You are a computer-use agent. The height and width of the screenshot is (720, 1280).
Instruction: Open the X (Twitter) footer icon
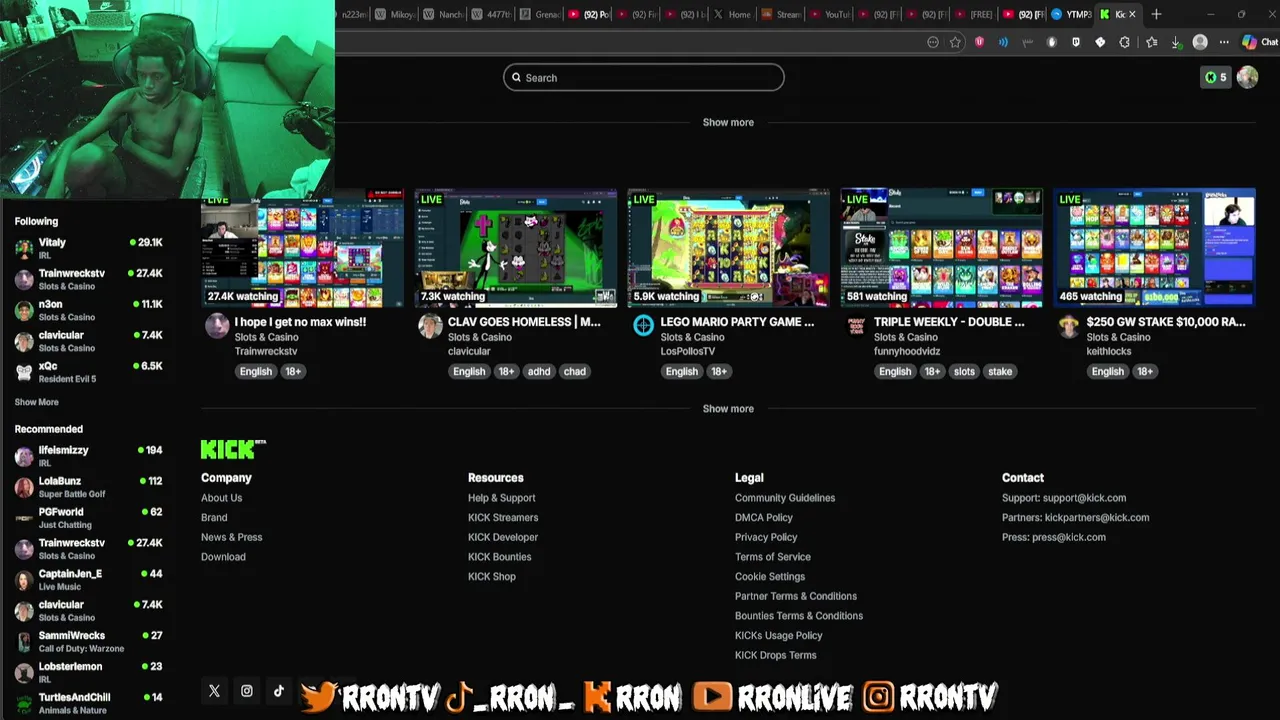point(214,691)
